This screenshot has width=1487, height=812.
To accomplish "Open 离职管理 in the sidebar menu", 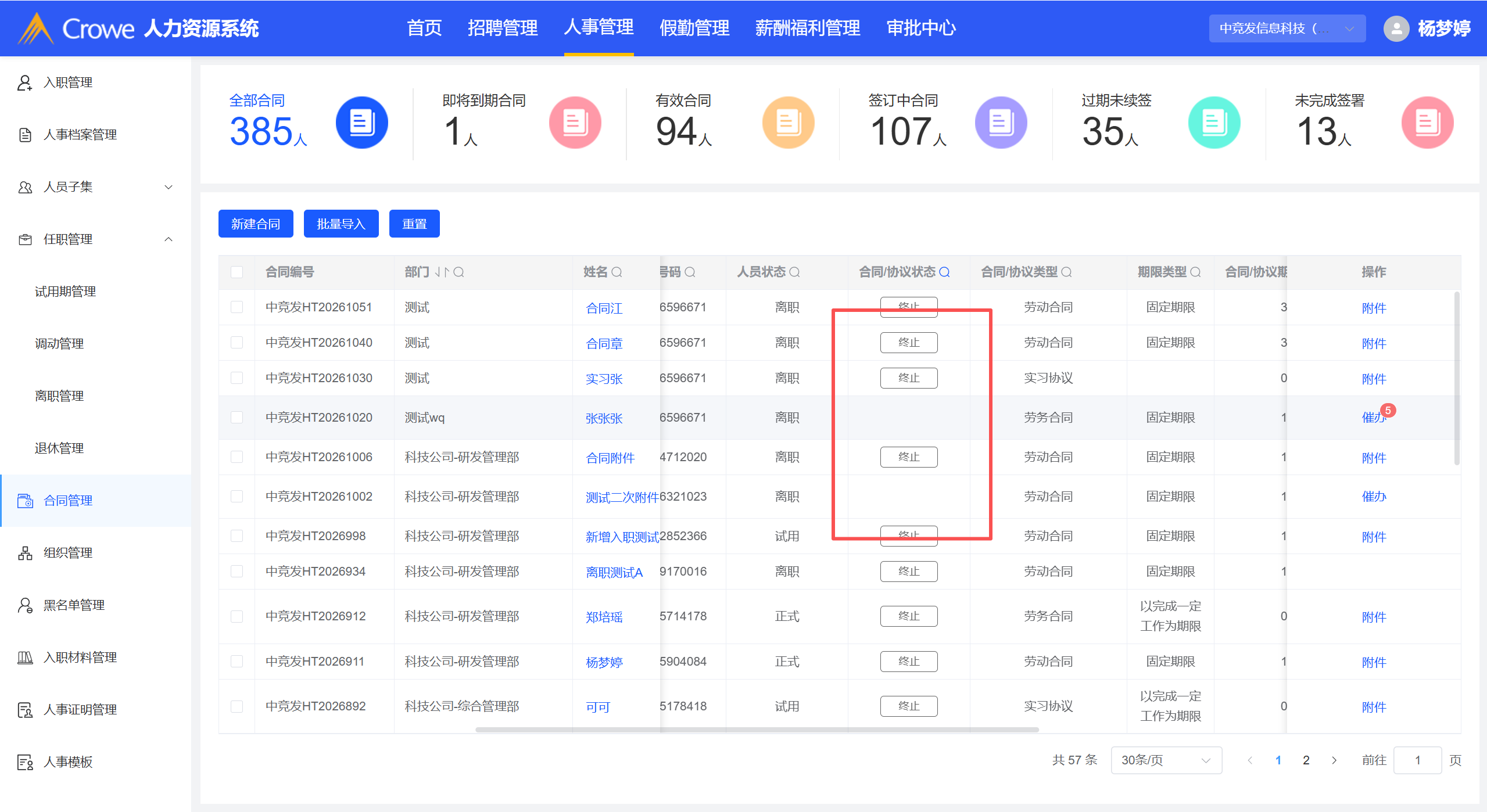I will point(59,396).
